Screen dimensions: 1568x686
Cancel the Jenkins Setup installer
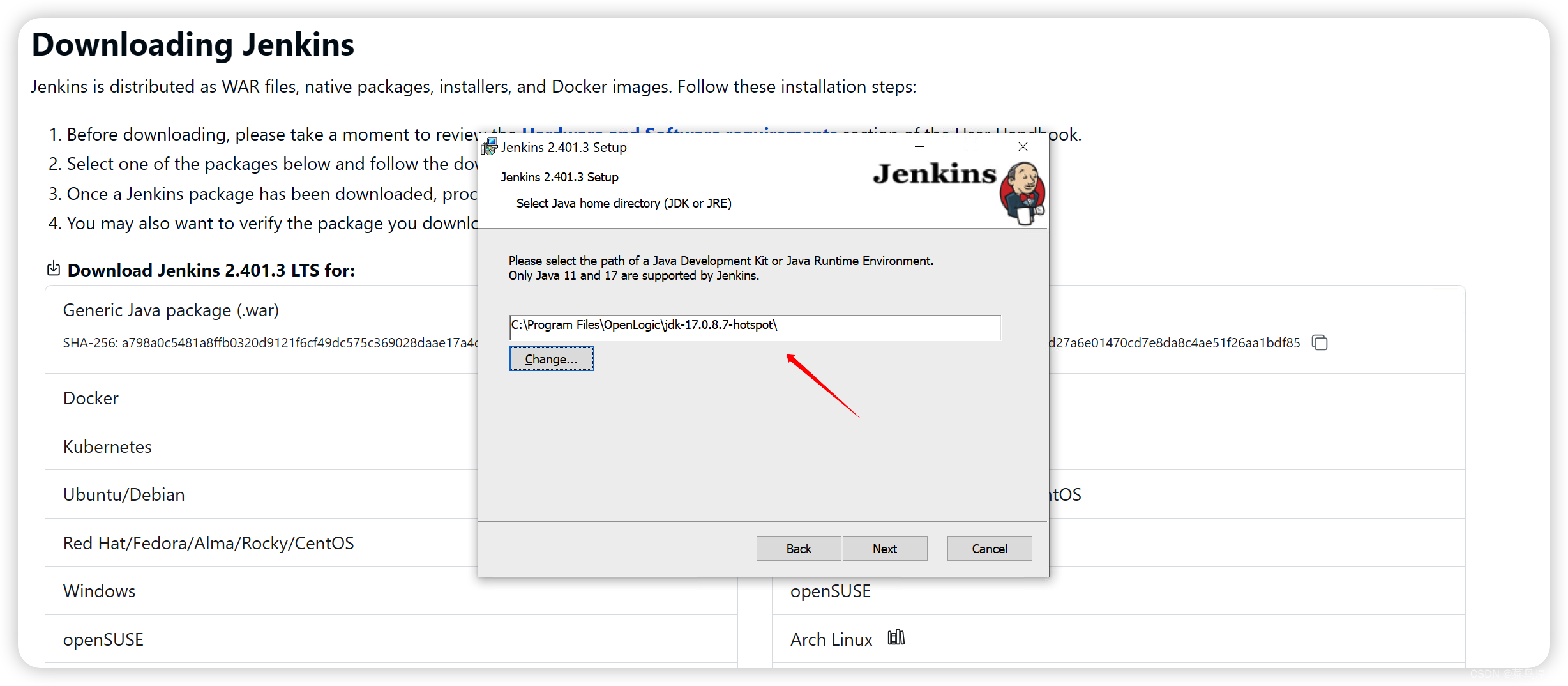click(990, 549)
